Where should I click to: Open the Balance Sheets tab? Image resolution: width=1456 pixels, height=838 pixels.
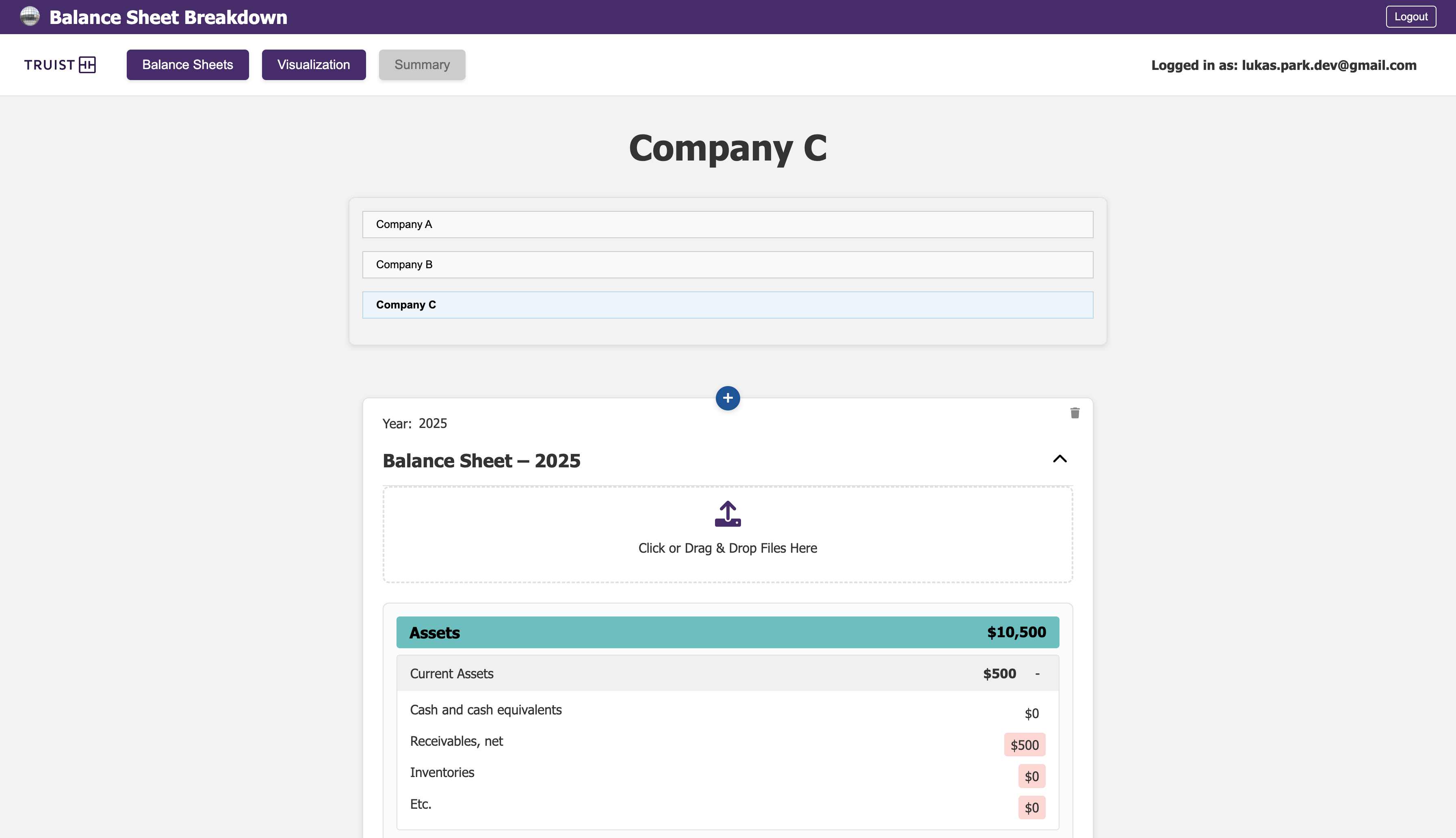(x=188, y=65)
